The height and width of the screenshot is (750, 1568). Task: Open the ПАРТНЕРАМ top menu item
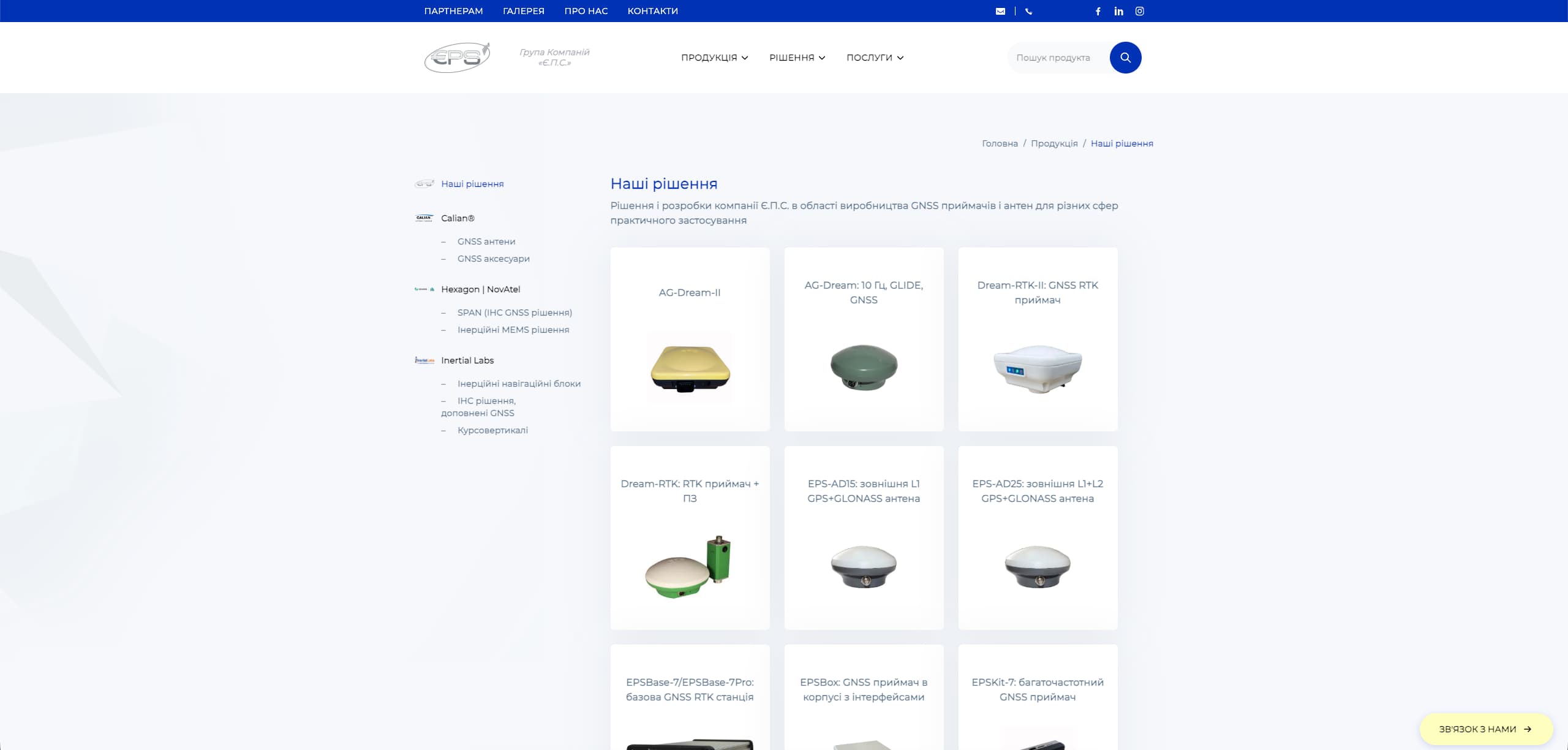coord(453,11)
